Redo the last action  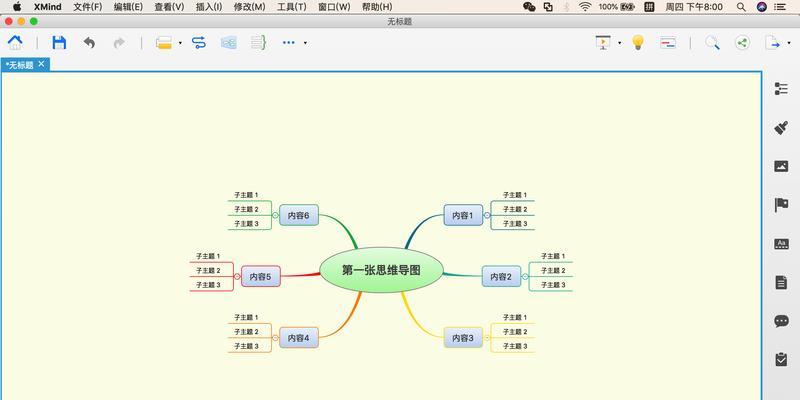coord(119,43)
